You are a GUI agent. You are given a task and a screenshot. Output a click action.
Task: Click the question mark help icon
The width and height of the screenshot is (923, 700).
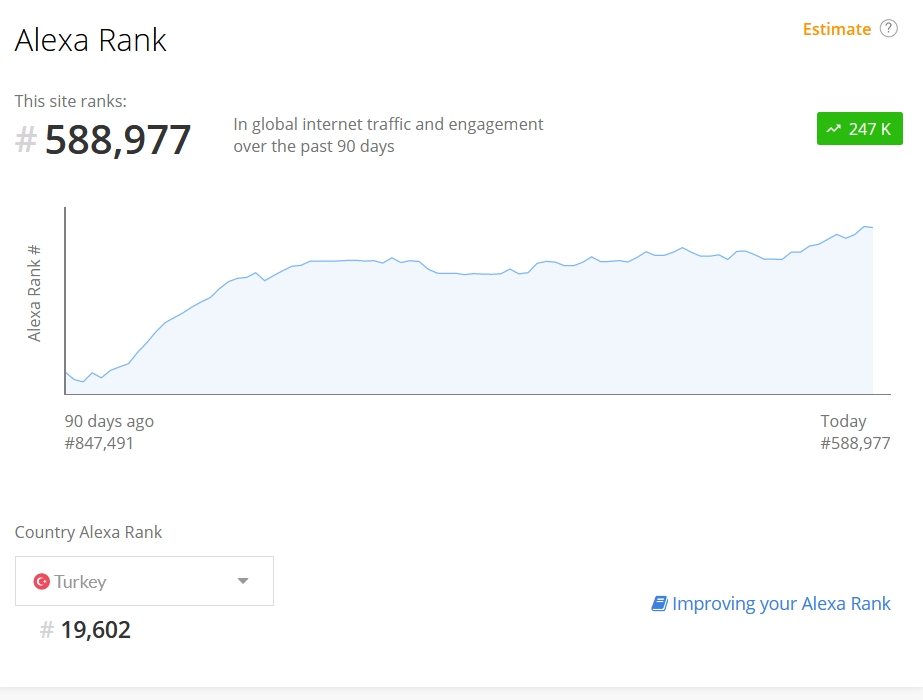(888, 28)
